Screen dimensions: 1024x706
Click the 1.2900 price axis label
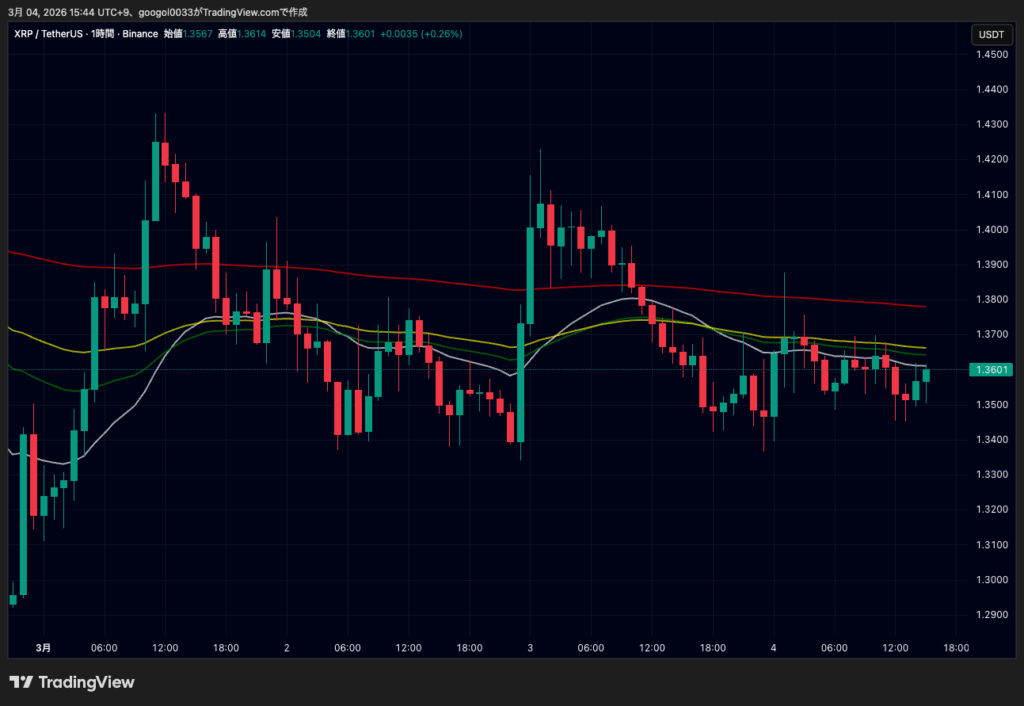[991, 615]
